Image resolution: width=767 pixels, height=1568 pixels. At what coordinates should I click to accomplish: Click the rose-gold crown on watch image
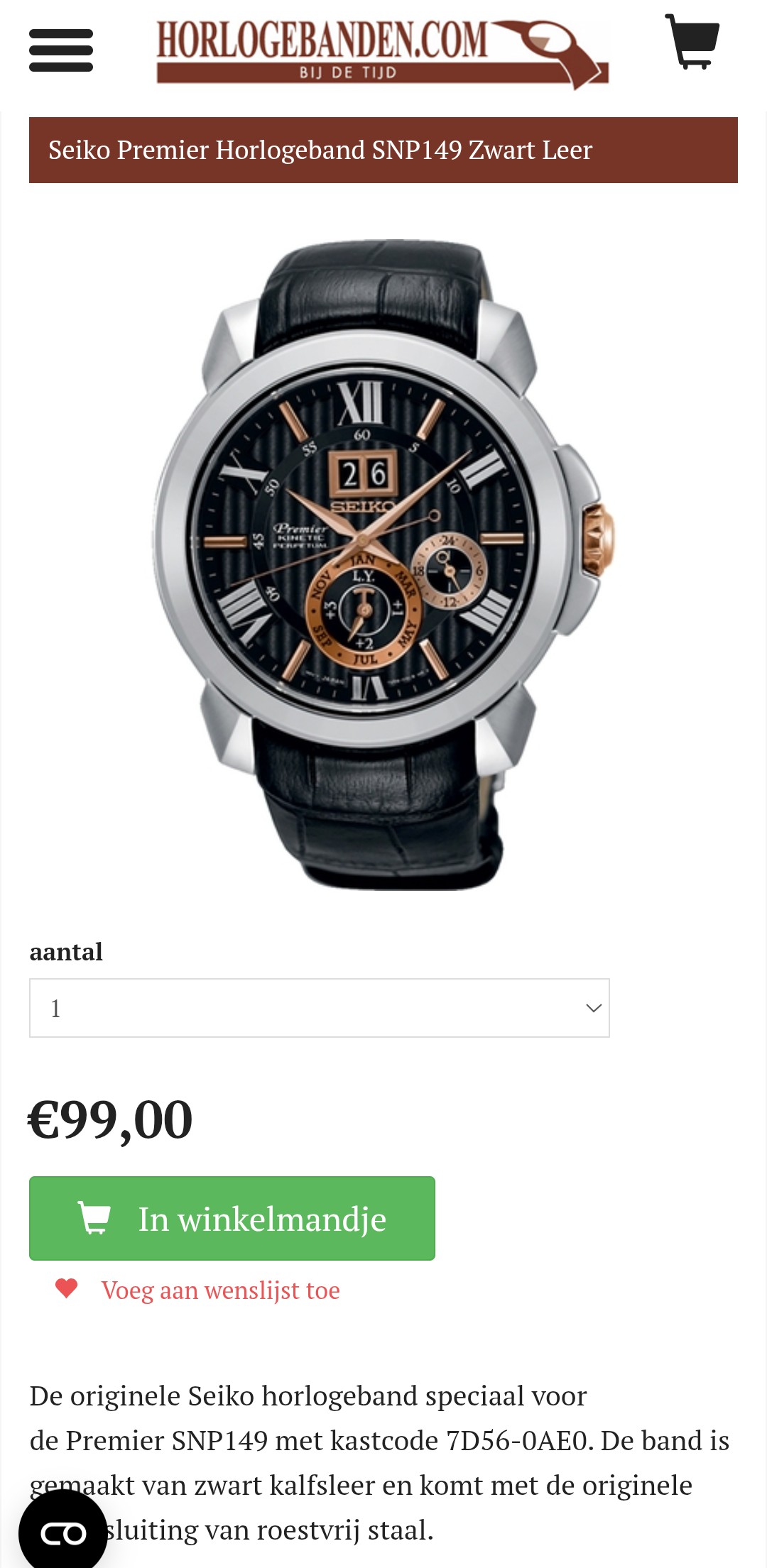(597, 539)
